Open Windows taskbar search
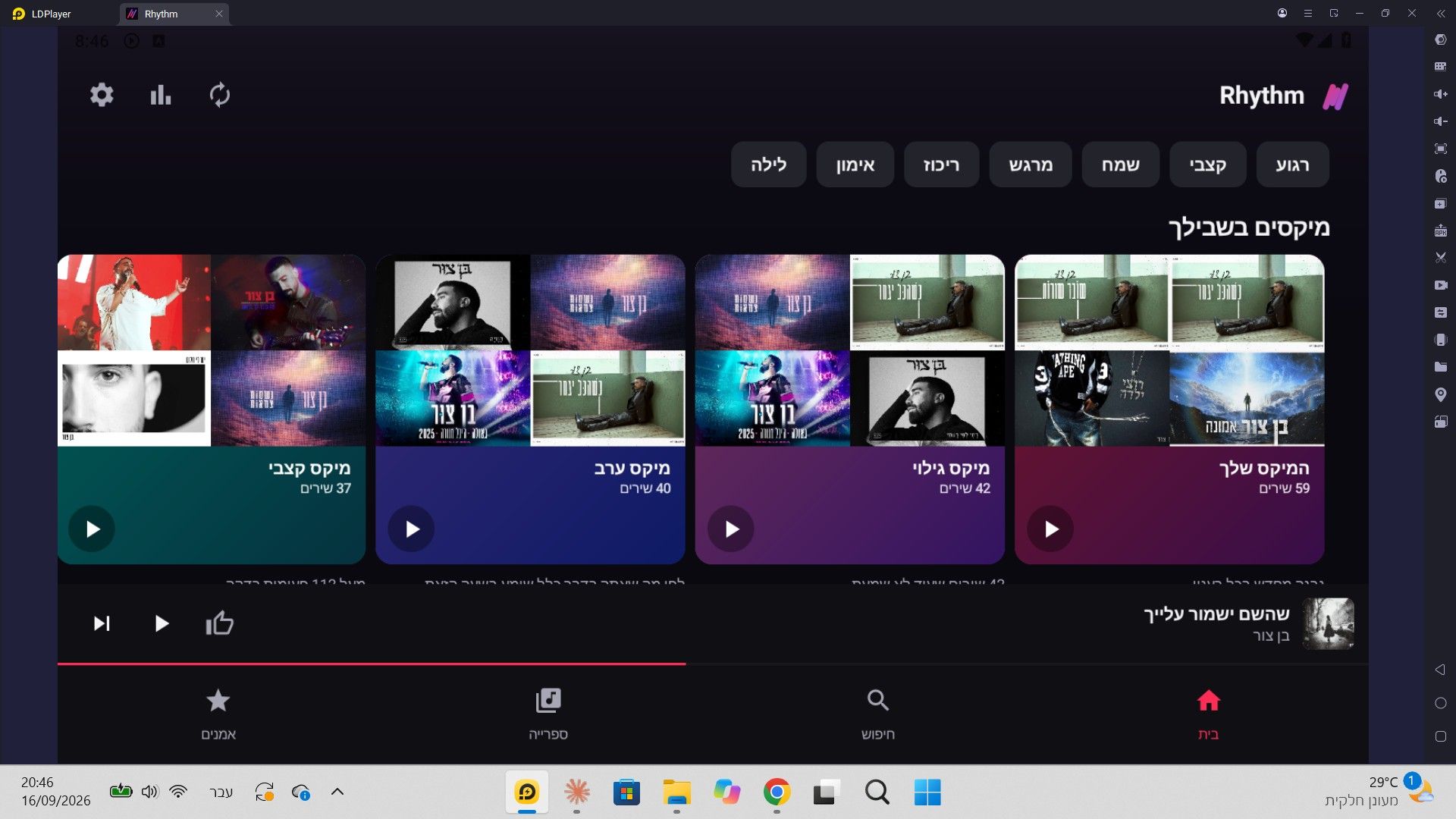Viewport: 1456px width, 819px height. tap(877, 792)
